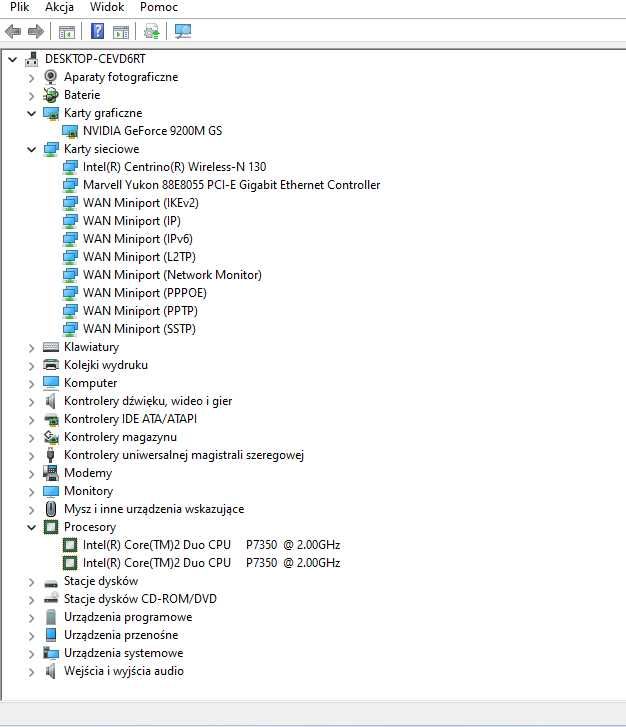
Task: Click the disk drive icon beside Stacje dysków
Action: (51, 583)
